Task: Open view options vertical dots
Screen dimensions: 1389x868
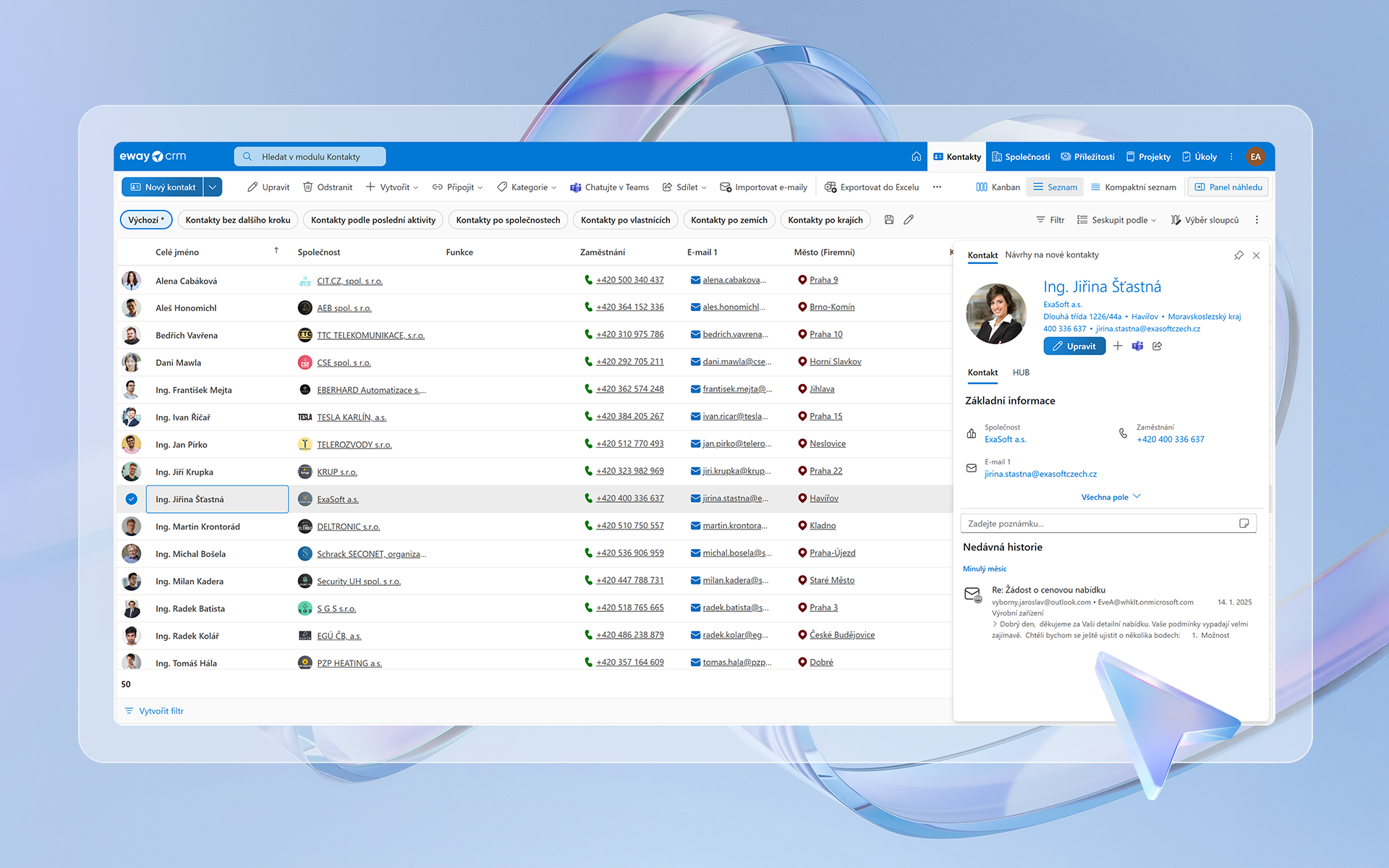Action: coord(1257,220)
